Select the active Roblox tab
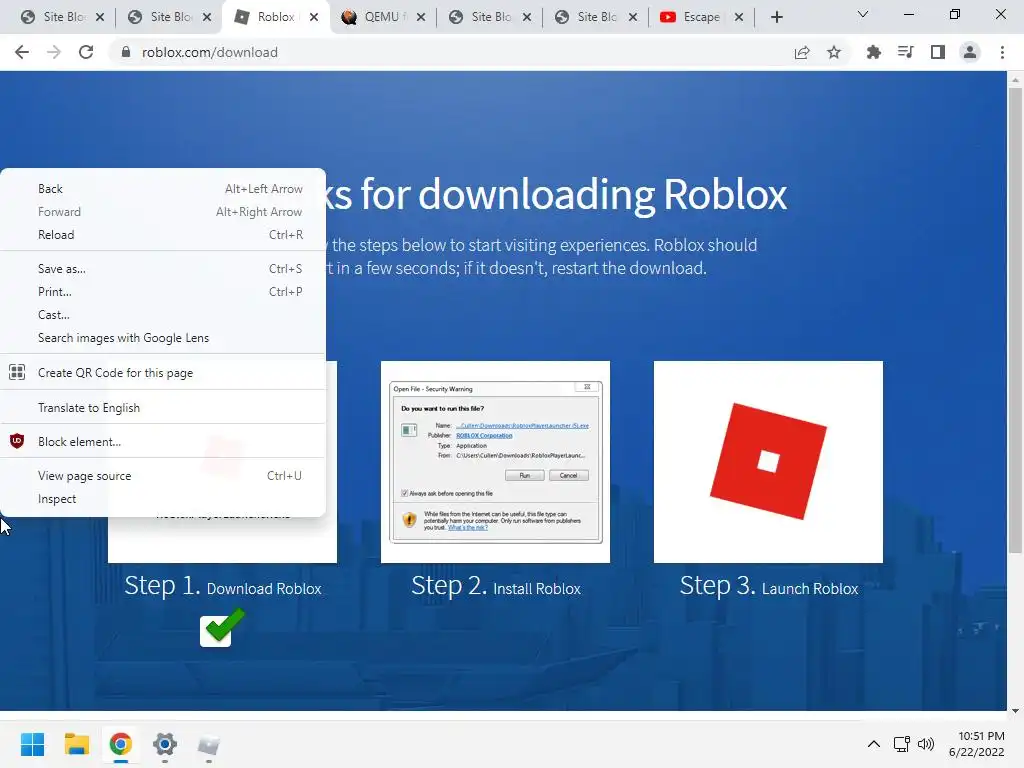This screenshot has height=768, width=1024. point(274,17)
